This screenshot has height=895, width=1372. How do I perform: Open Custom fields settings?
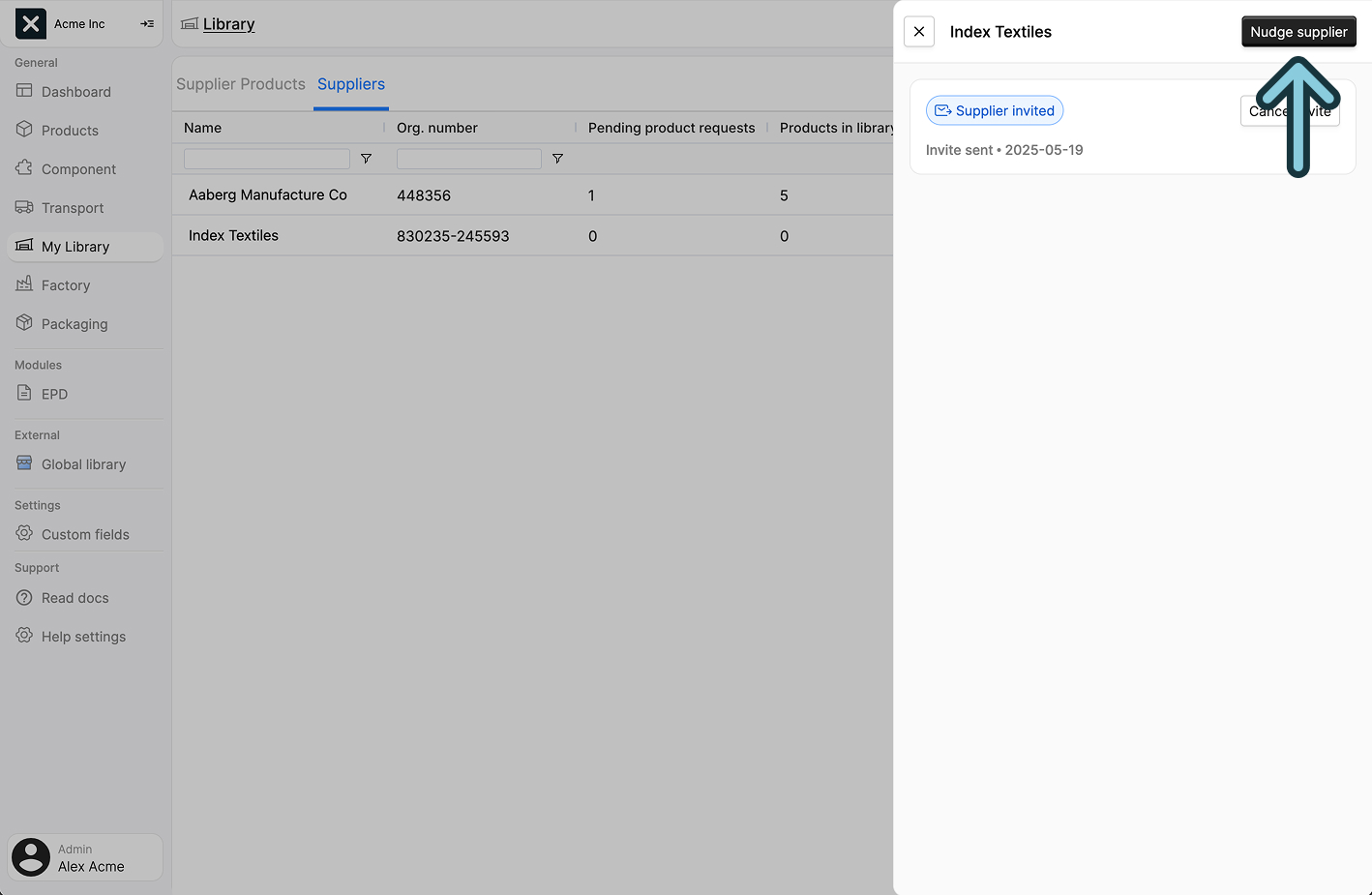click(x=85, y=534)
